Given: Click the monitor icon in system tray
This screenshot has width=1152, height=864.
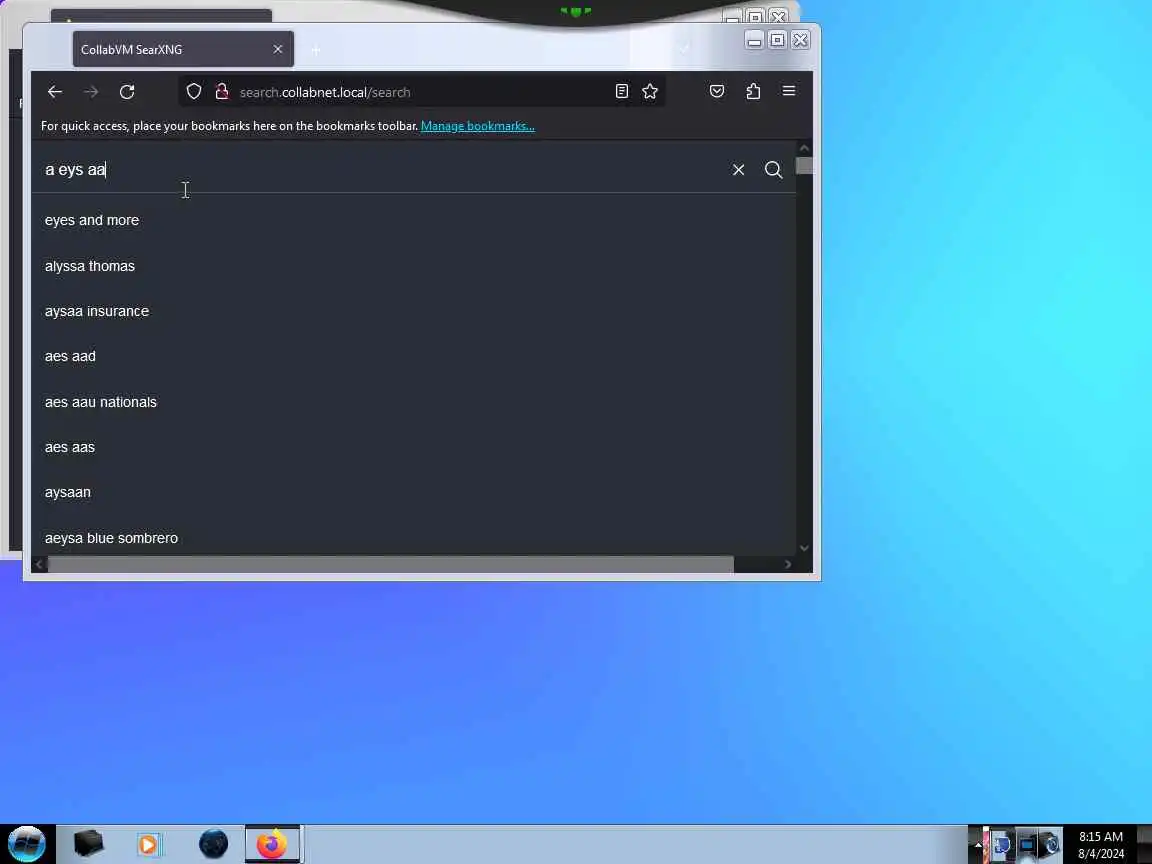Looking at the screenshot, I should click(x=1026, y=844).
